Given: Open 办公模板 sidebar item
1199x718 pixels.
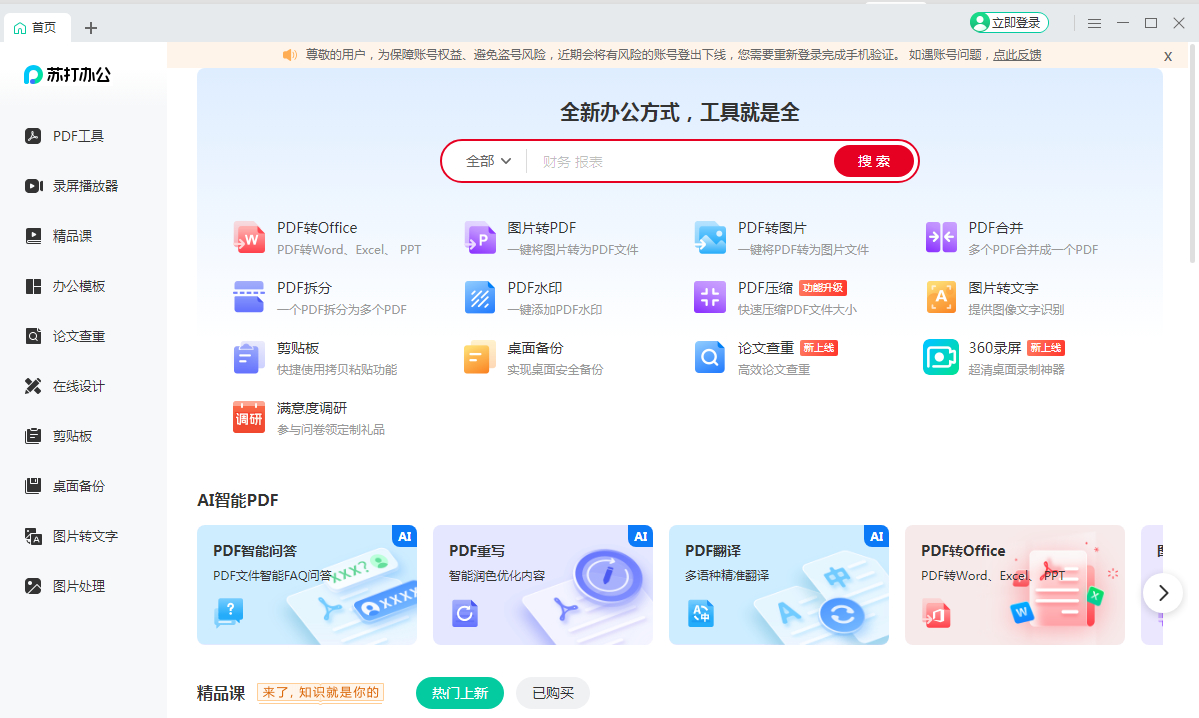Looking at the screenshot, I should 65,286.
